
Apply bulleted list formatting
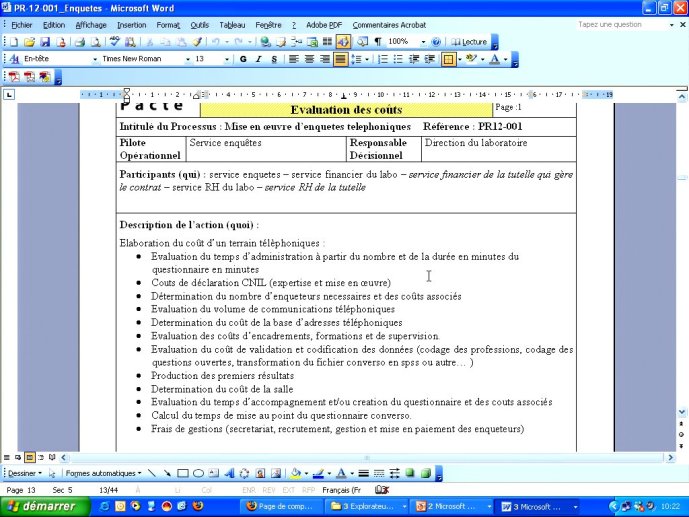pos(398,59)
